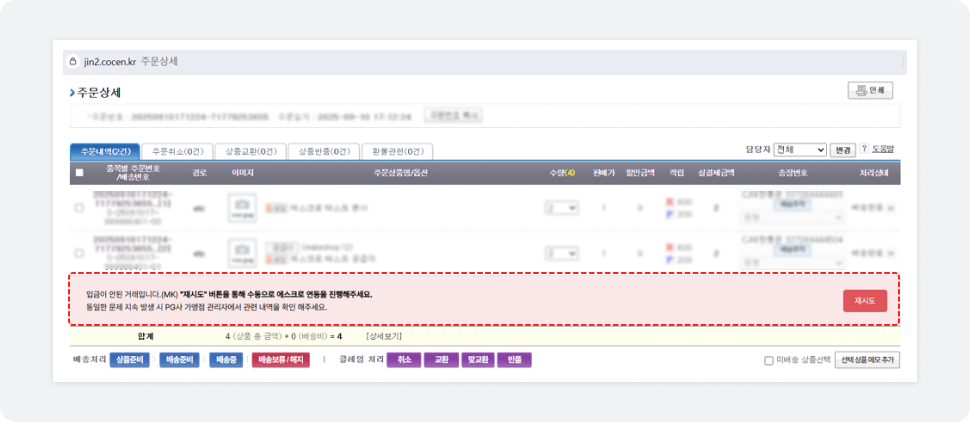Click the lock icon in address bar
Screen dimensions: 970x422
coord(72,62)
